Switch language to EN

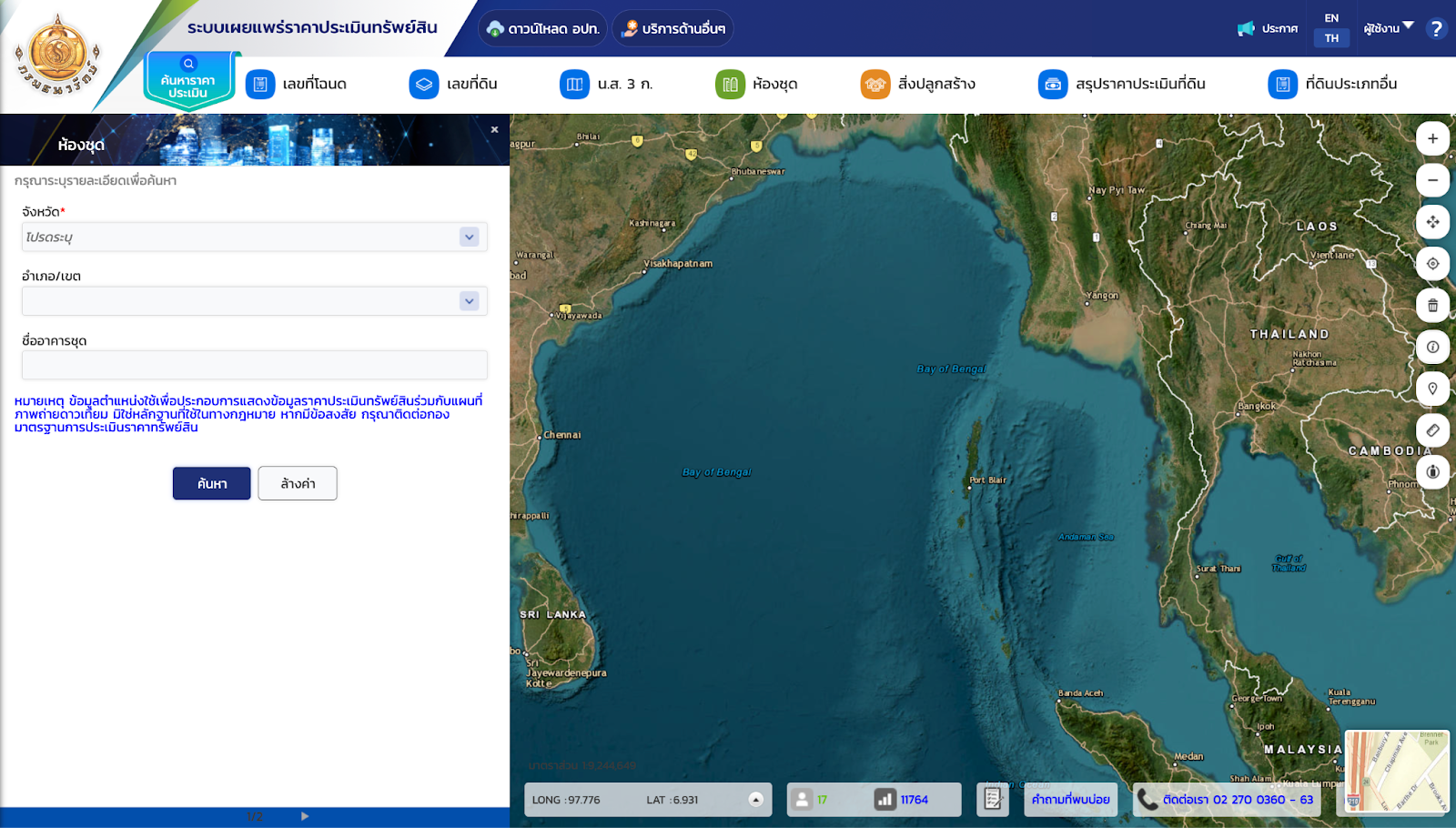1331,18
